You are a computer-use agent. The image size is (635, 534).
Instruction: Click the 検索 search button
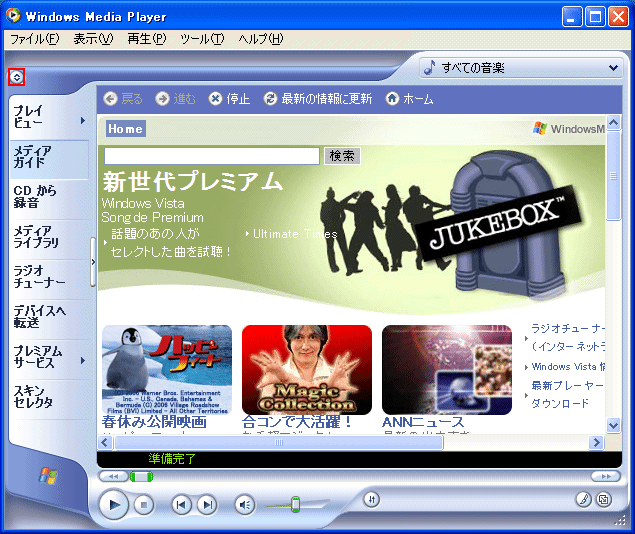342,156
